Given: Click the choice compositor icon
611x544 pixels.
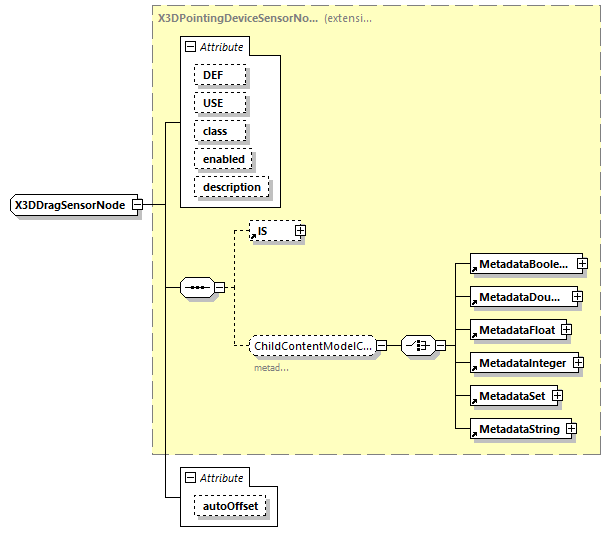Looking at the screenshot, I should tap(416, 346).
